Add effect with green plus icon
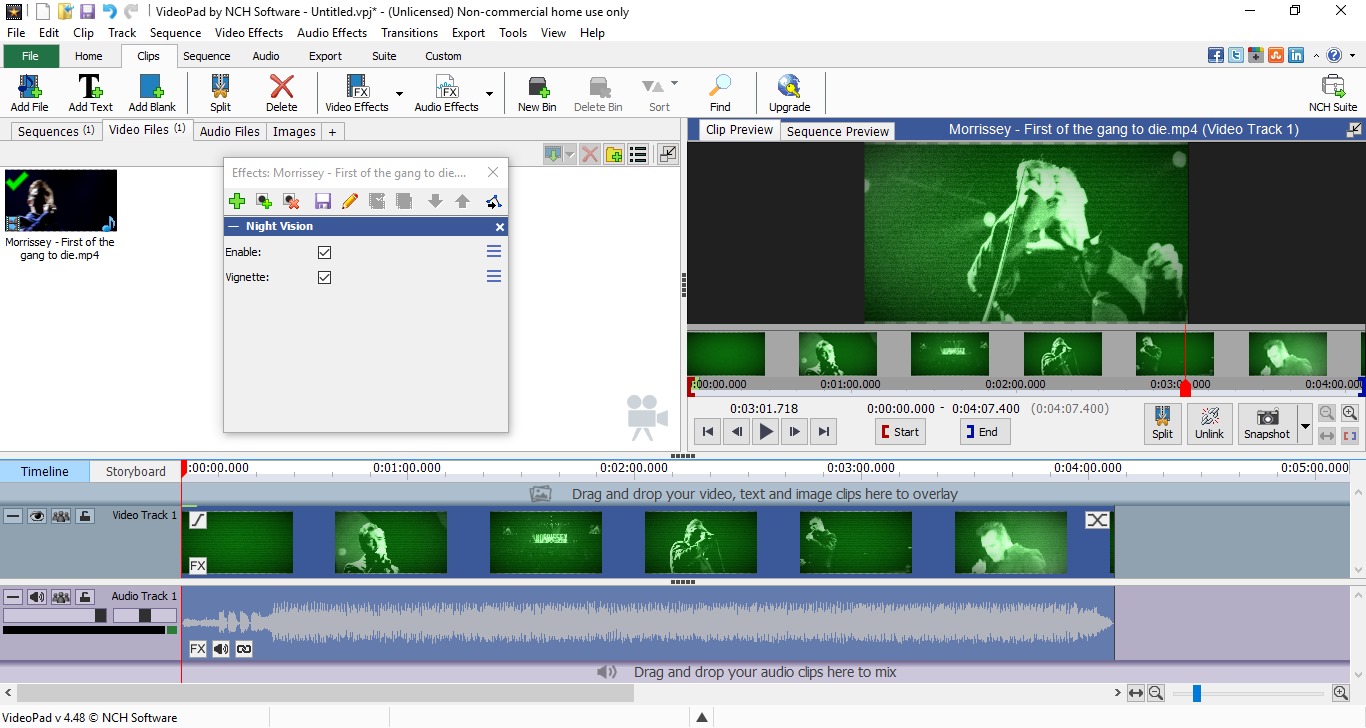The height and width of the screenshot is (728, 1366). (237, 201)
